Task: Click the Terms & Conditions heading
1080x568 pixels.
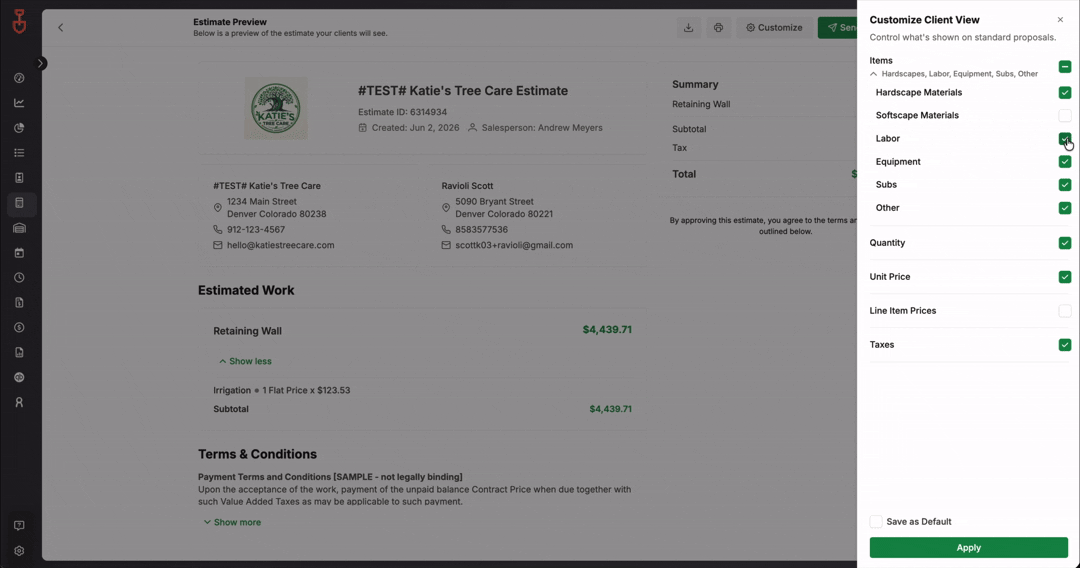Action: click(258, 454)
